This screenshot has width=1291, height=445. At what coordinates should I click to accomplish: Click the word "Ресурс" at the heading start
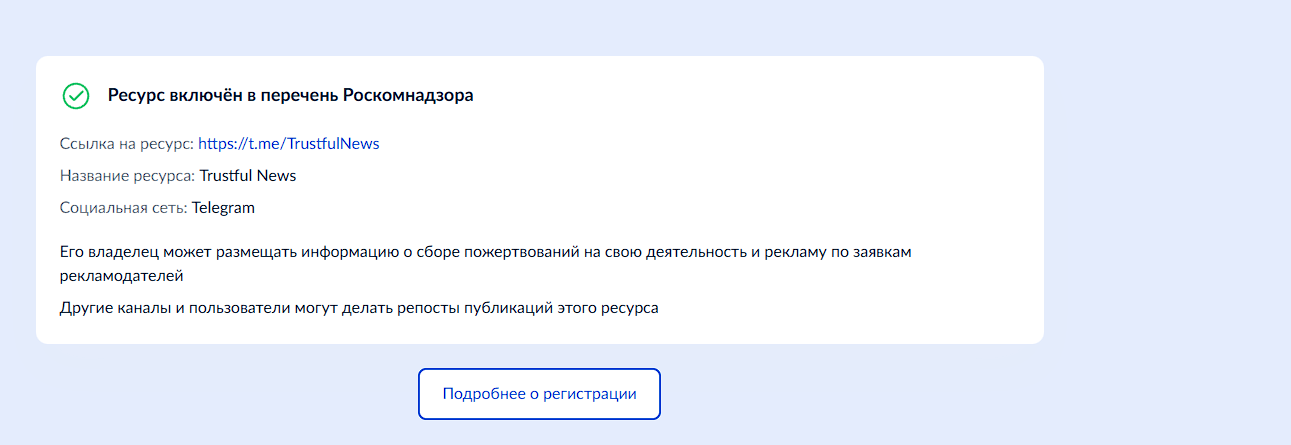(136, 96)
